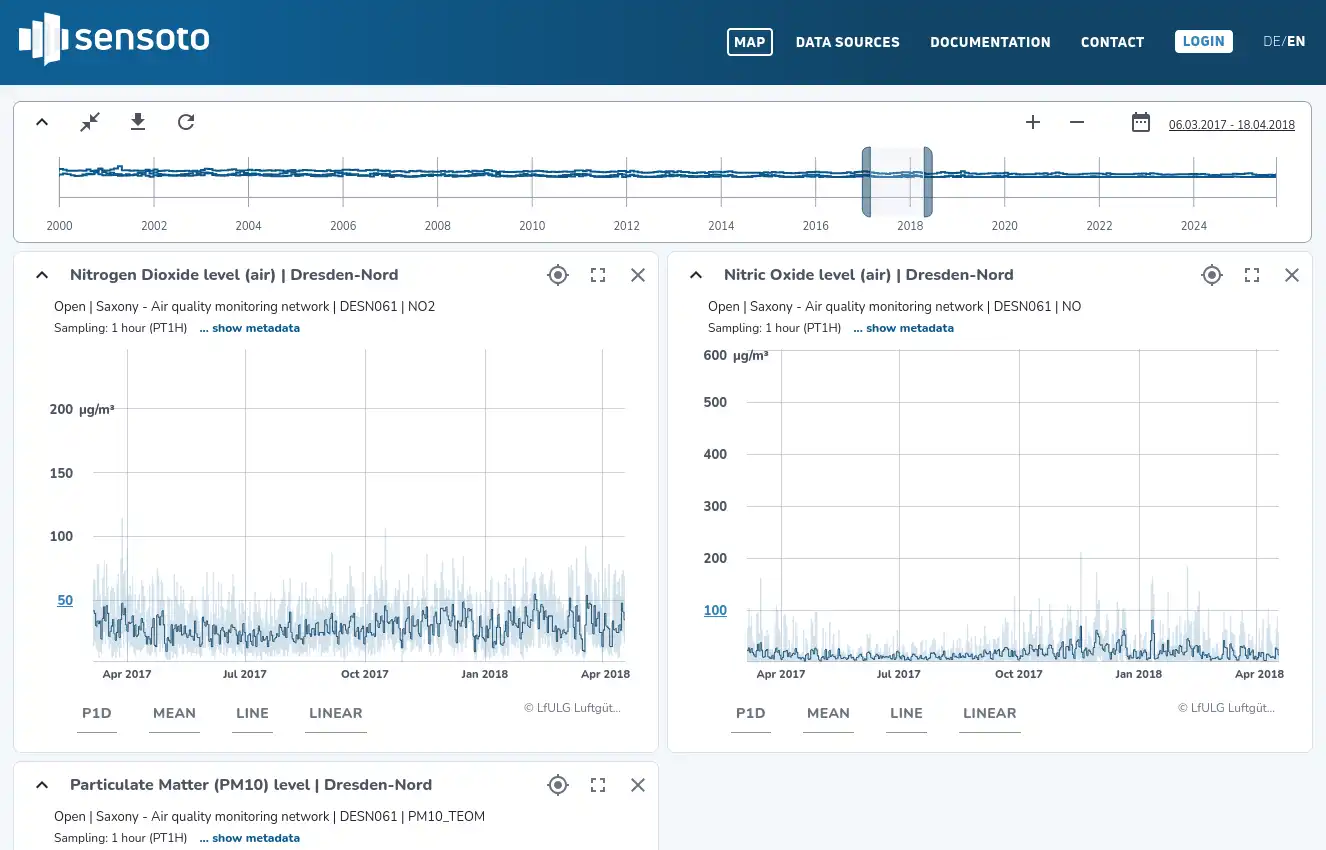Open the Data Sources menu item
This screenshot has height=850, width=1326.
coord(847,42)
